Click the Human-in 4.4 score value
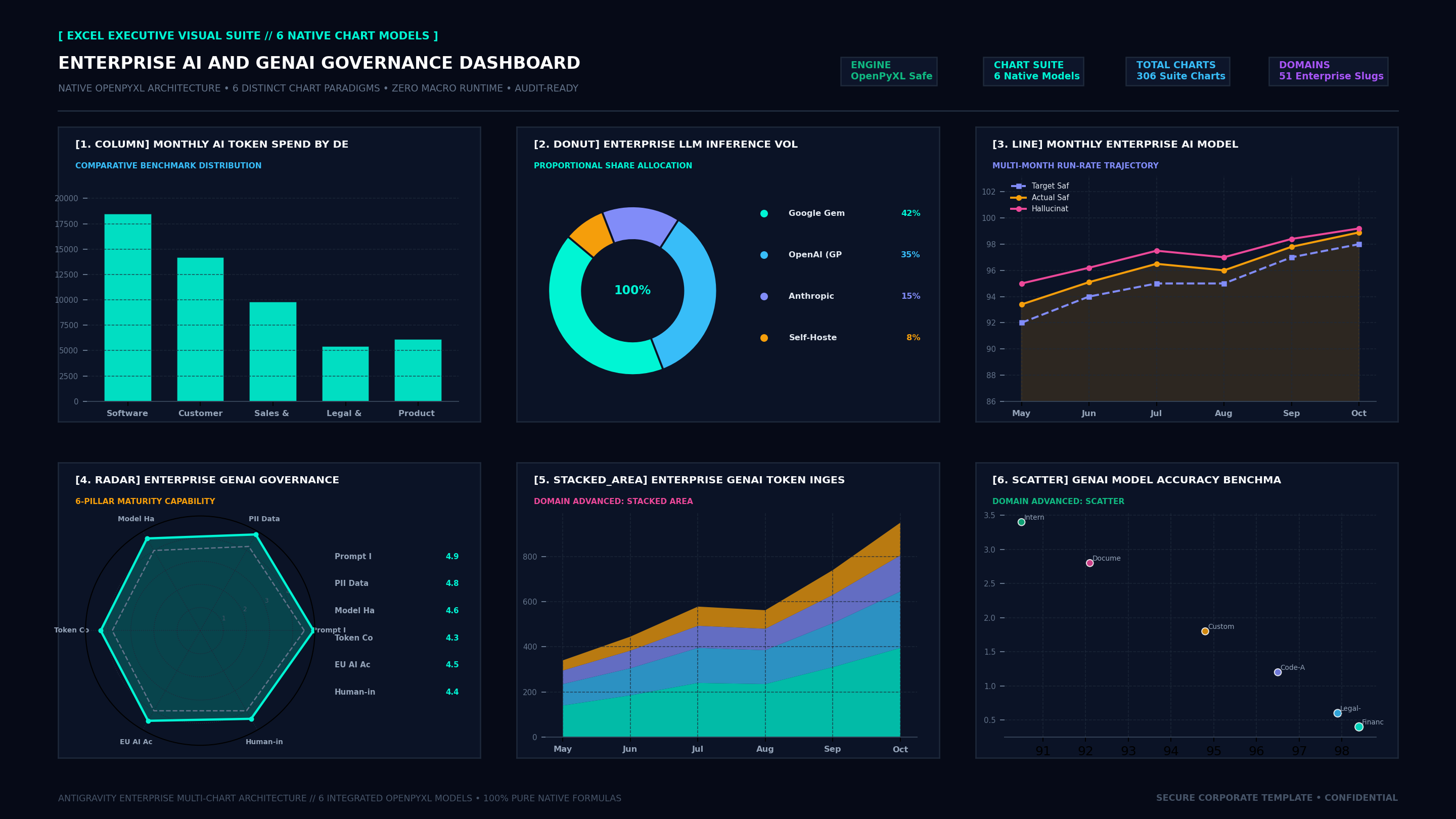1456x819 pixels. click(452, 693)
